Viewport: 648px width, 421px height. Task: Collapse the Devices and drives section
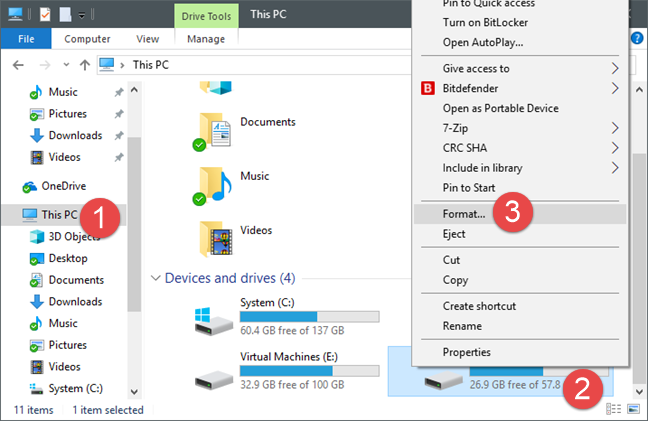[156, 277]
